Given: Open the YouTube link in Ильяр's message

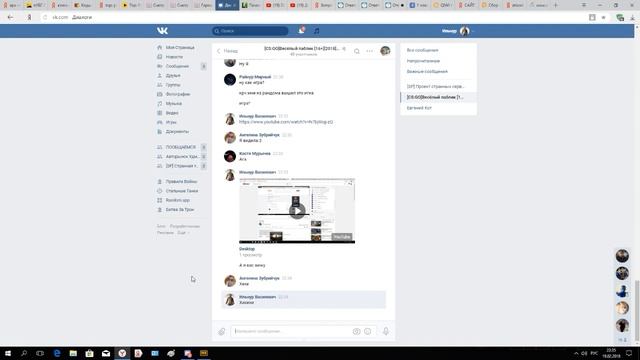Looking at the screenshot, I should (x=286, y=122).
